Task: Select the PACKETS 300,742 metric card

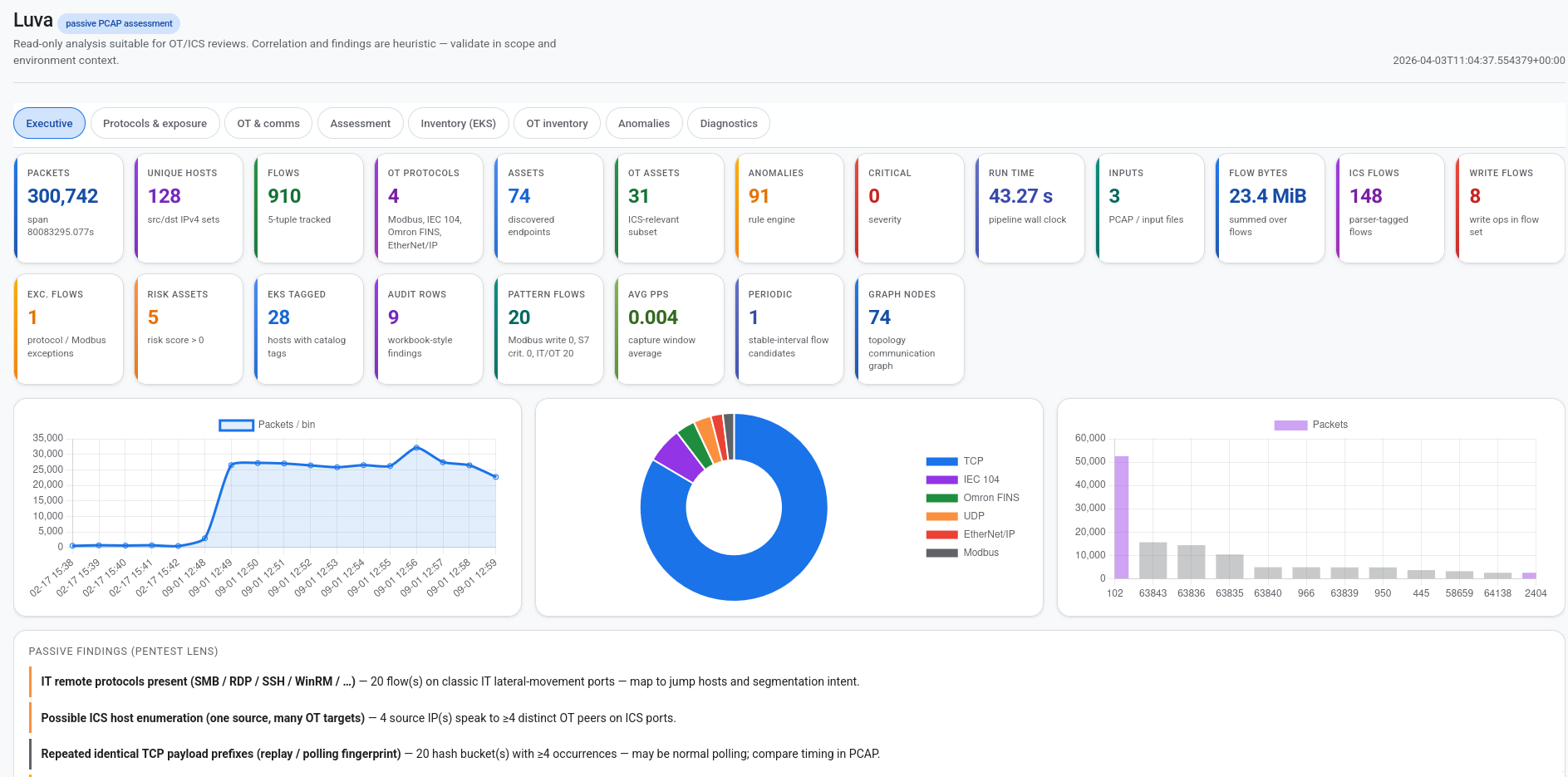Action: pos(68,207)
